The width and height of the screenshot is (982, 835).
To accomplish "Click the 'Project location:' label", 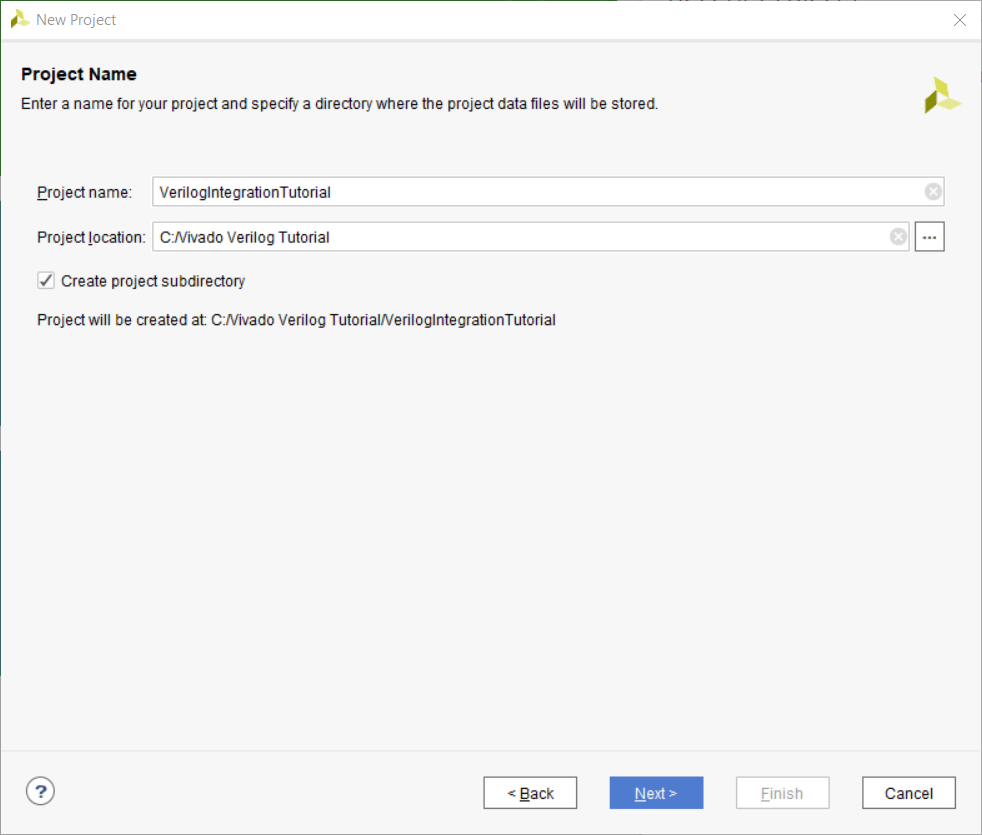I will pyautogui.click(x=91, y=237).
